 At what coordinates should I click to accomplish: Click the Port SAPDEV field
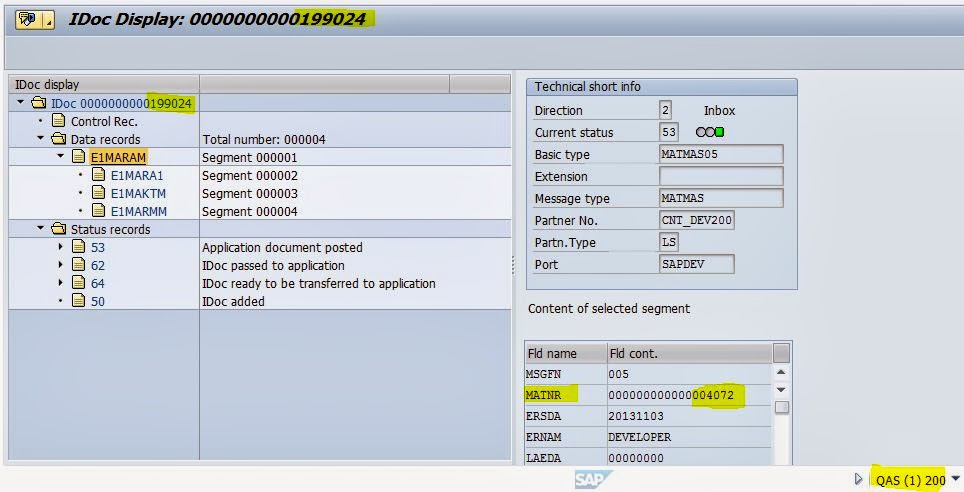(x=696, y=264)
